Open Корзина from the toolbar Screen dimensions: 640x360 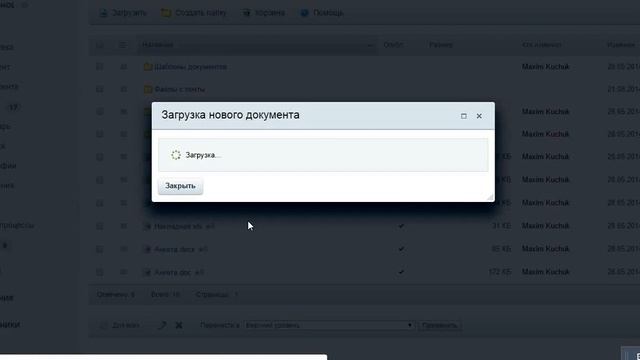coord(264,13)
